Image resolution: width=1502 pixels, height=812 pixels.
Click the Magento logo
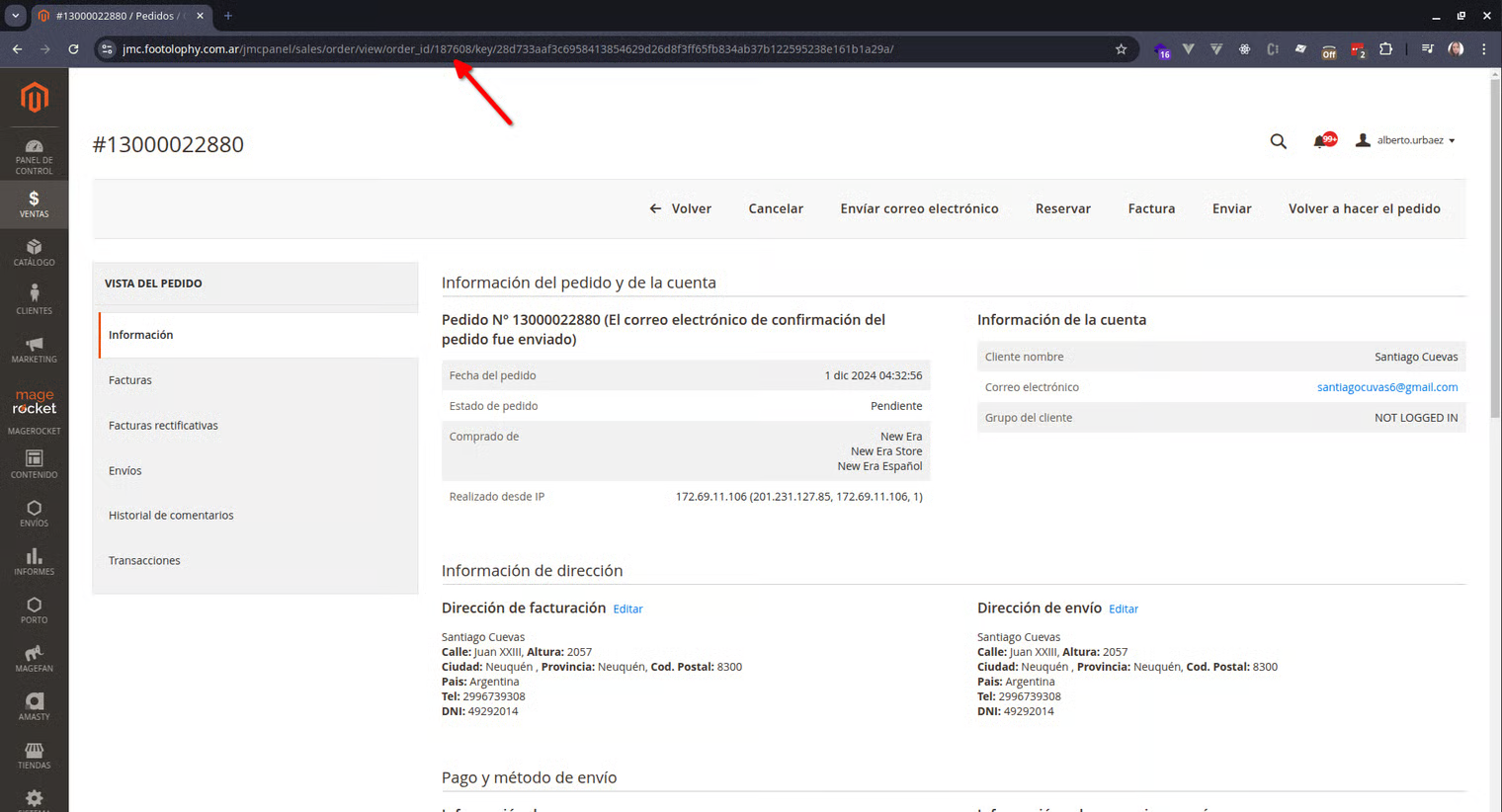tap(35, 97)
